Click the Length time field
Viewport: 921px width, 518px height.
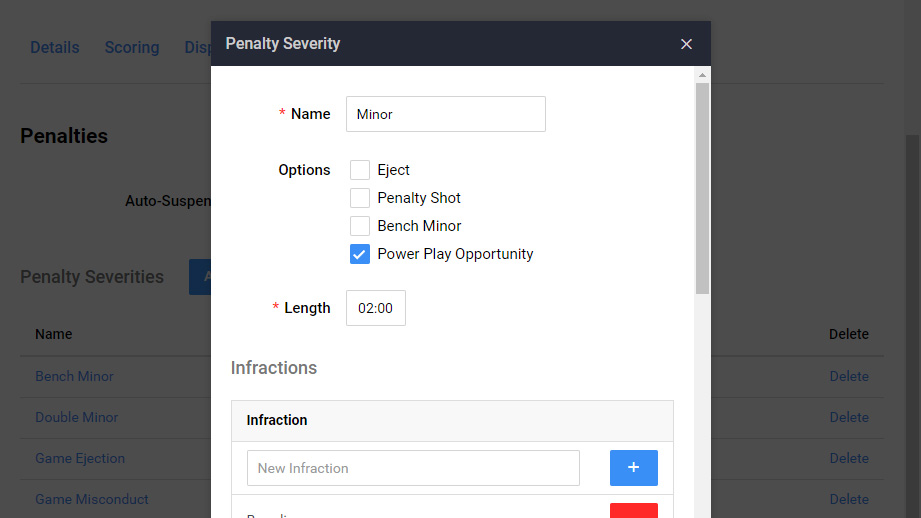(376, 308)
